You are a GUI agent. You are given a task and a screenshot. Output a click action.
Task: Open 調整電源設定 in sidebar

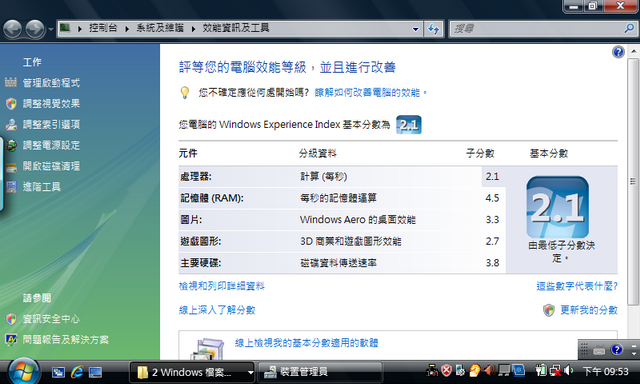click(51, 145)
